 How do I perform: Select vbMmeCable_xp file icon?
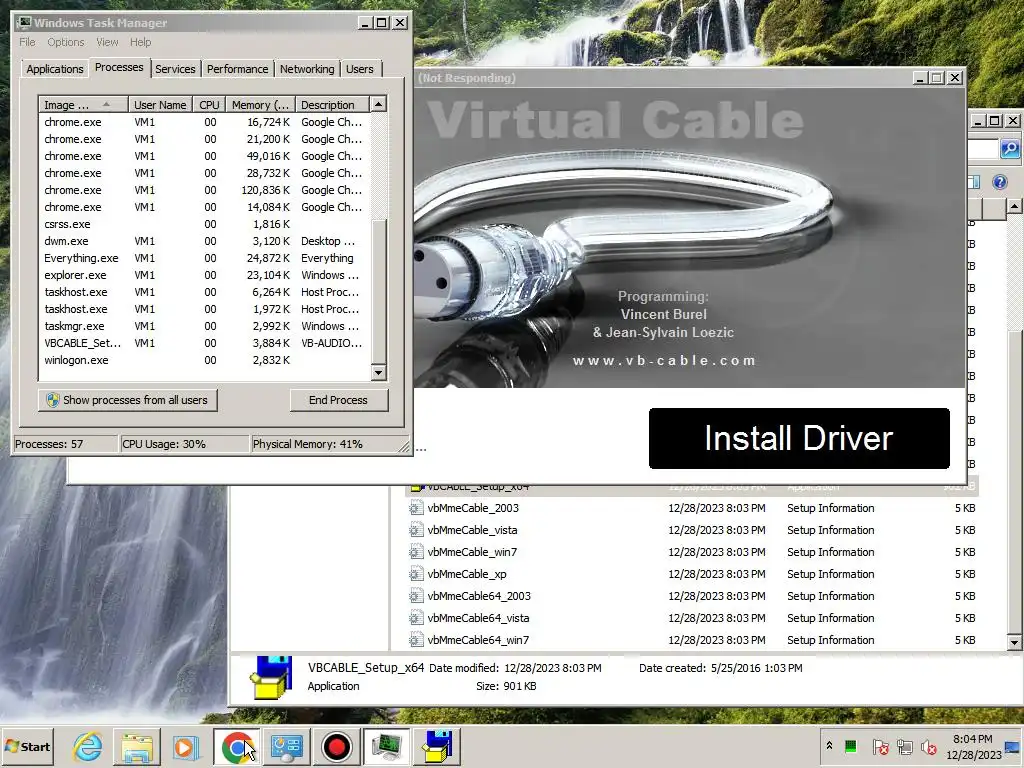416,574
